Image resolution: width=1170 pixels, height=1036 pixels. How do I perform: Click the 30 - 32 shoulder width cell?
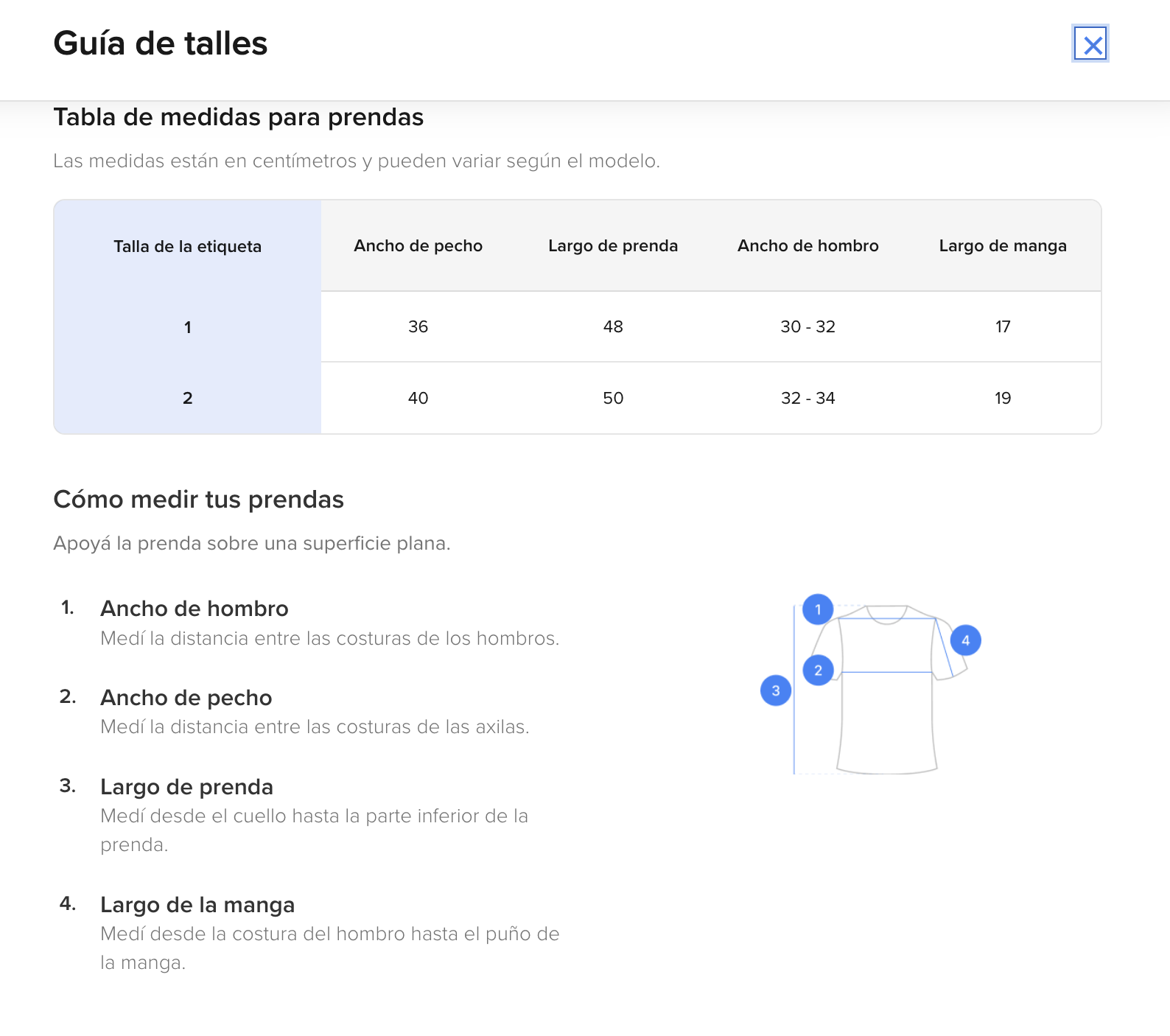(x=808, y=326)
